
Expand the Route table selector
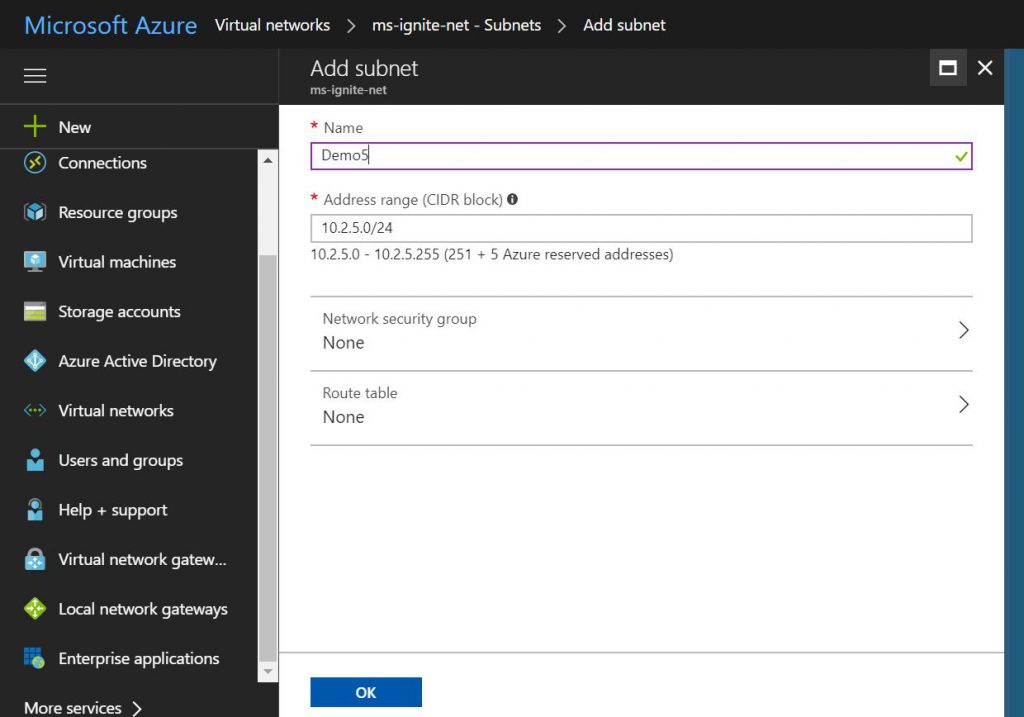[641, 405]
